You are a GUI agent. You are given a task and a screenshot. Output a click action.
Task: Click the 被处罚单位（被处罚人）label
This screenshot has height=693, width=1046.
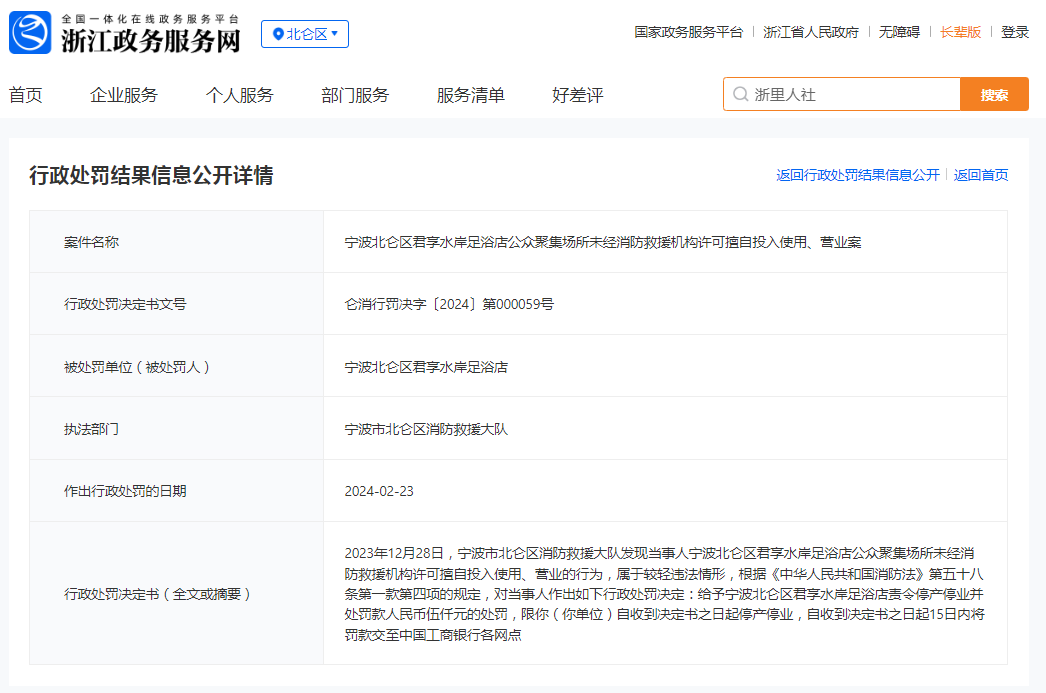(137, 367)
